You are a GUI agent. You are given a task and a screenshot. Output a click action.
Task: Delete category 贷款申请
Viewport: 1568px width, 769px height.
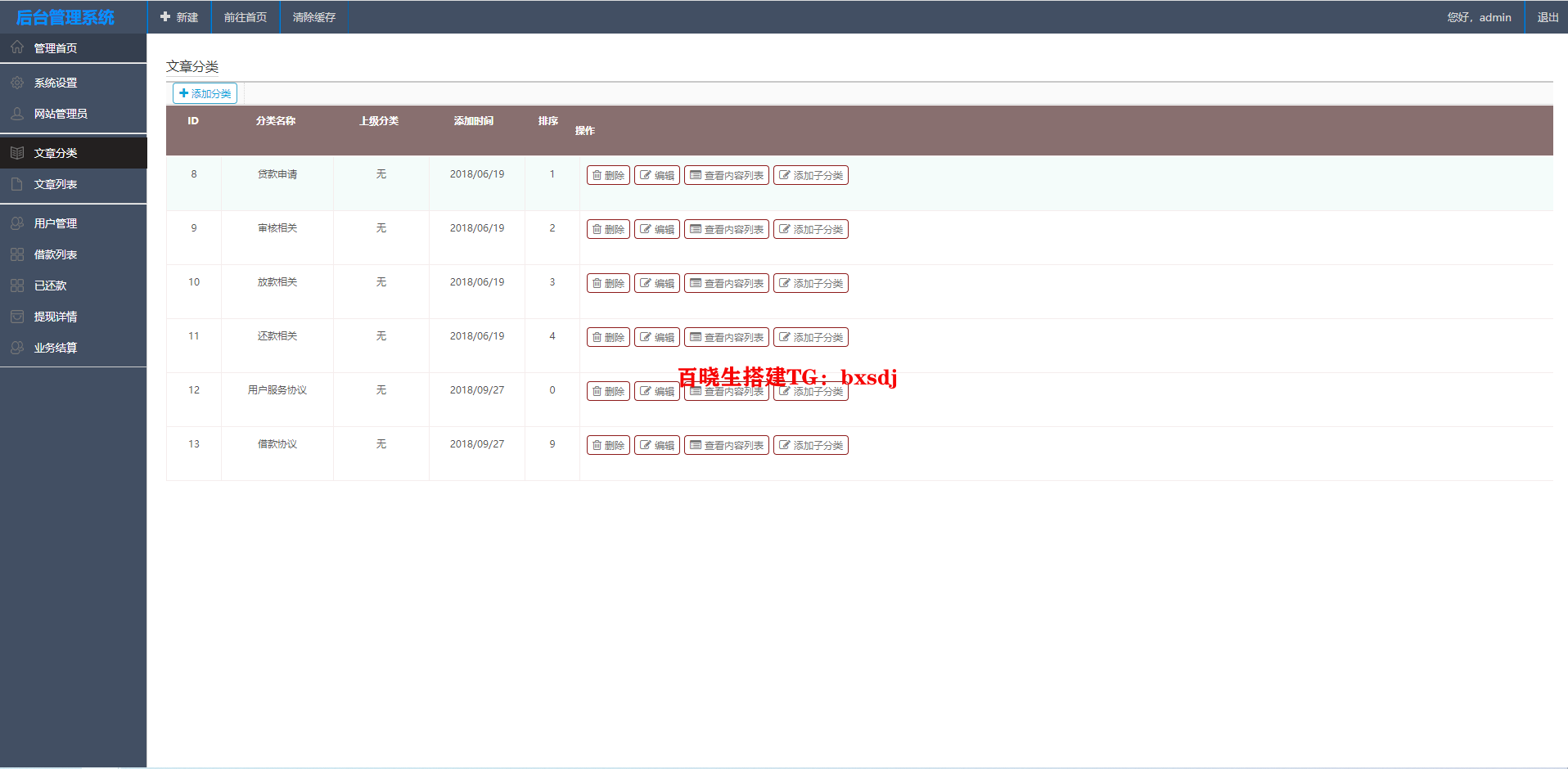pos(608,175)
